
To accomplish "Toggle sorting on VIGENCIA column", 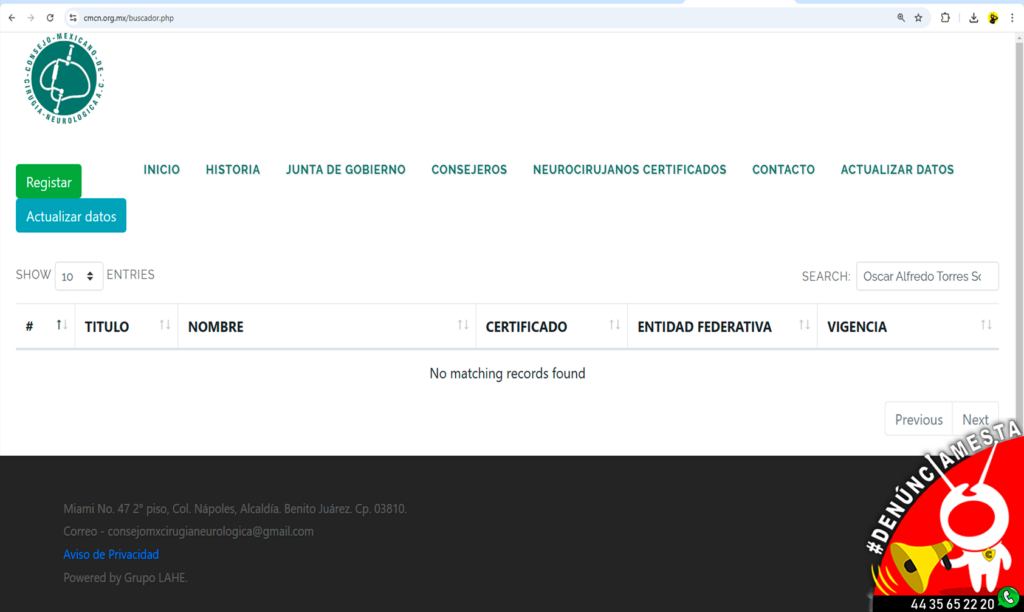I will pyautogui.click(x=907, y=326).
